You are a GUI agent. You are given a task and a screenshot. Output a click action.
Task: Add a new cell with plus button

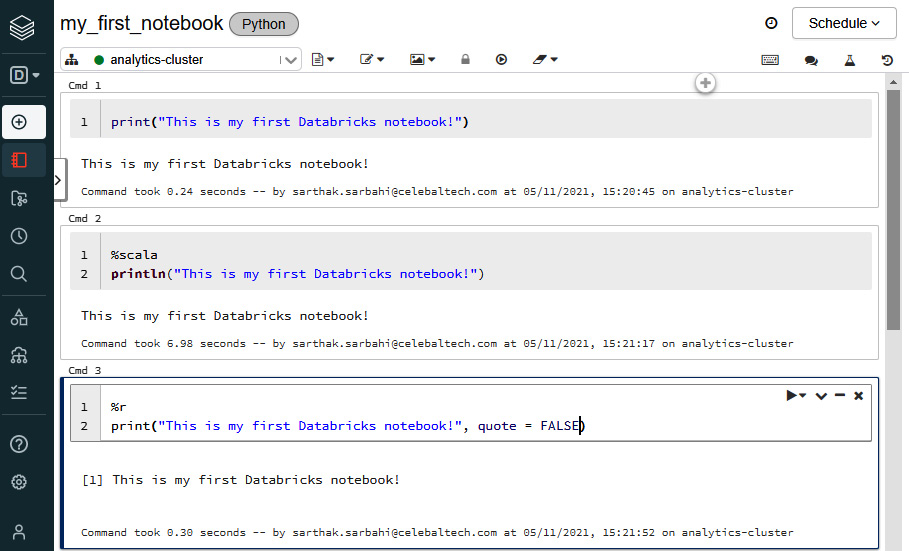coord(705,83)
